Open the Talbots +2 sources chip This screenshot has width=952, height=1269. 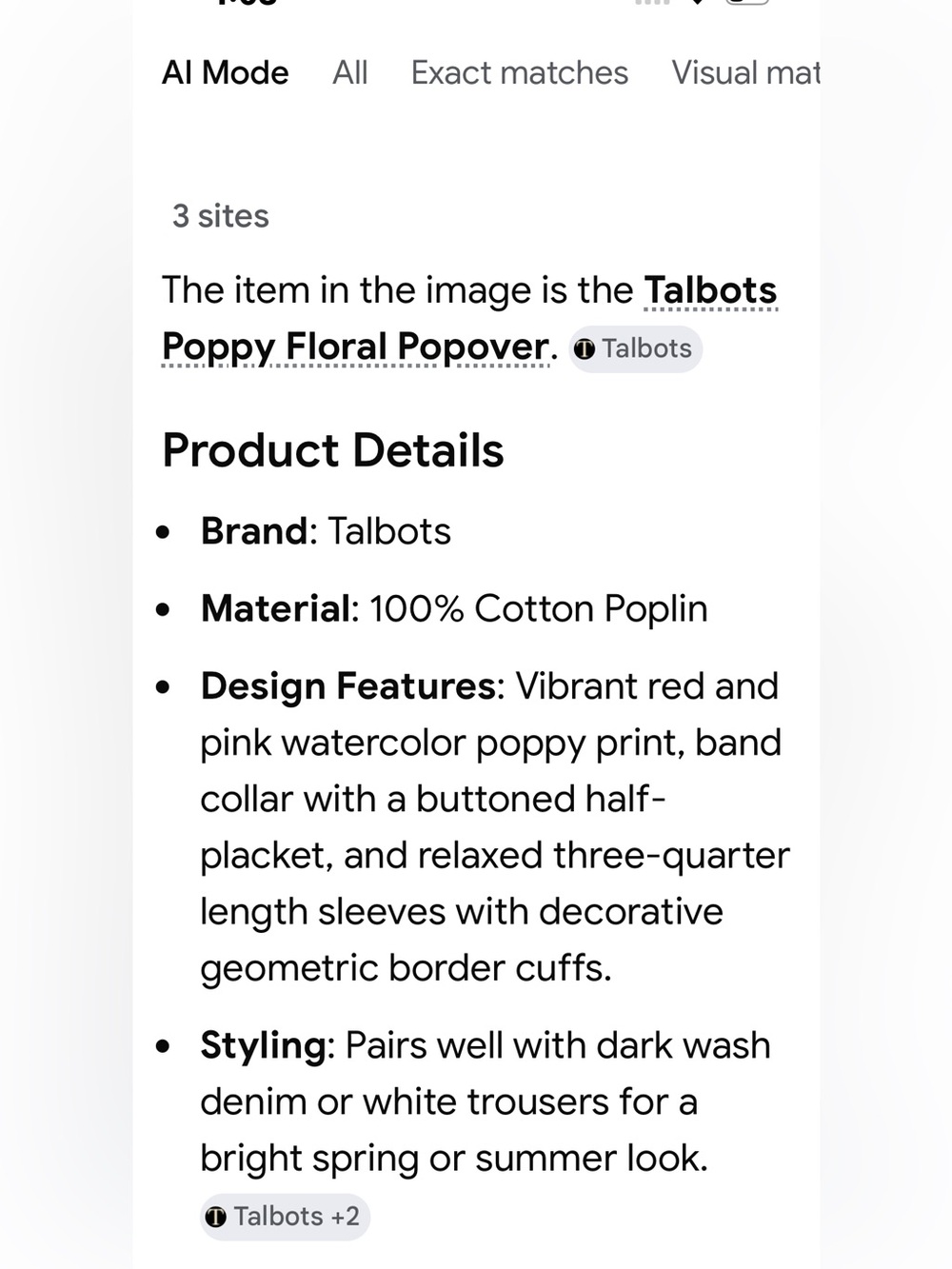tap(285, 1217)
